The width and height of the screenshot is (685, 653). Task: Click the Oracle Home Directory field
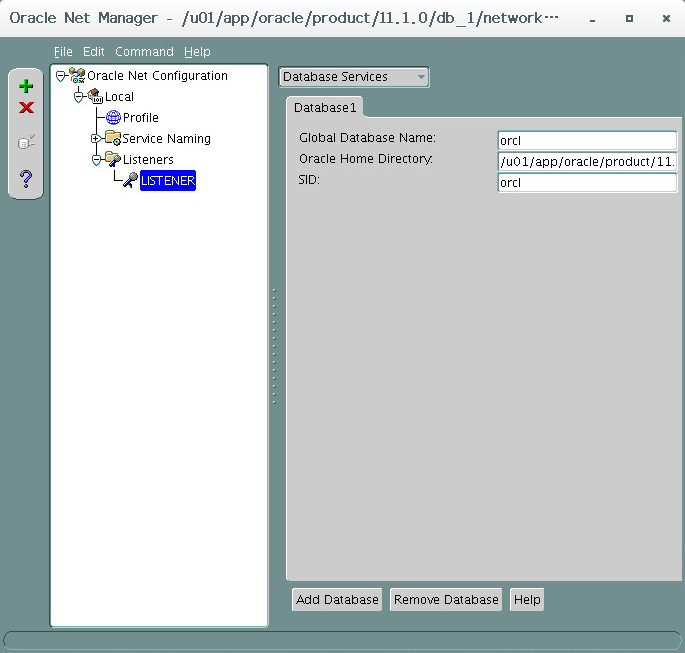(588, 162)
